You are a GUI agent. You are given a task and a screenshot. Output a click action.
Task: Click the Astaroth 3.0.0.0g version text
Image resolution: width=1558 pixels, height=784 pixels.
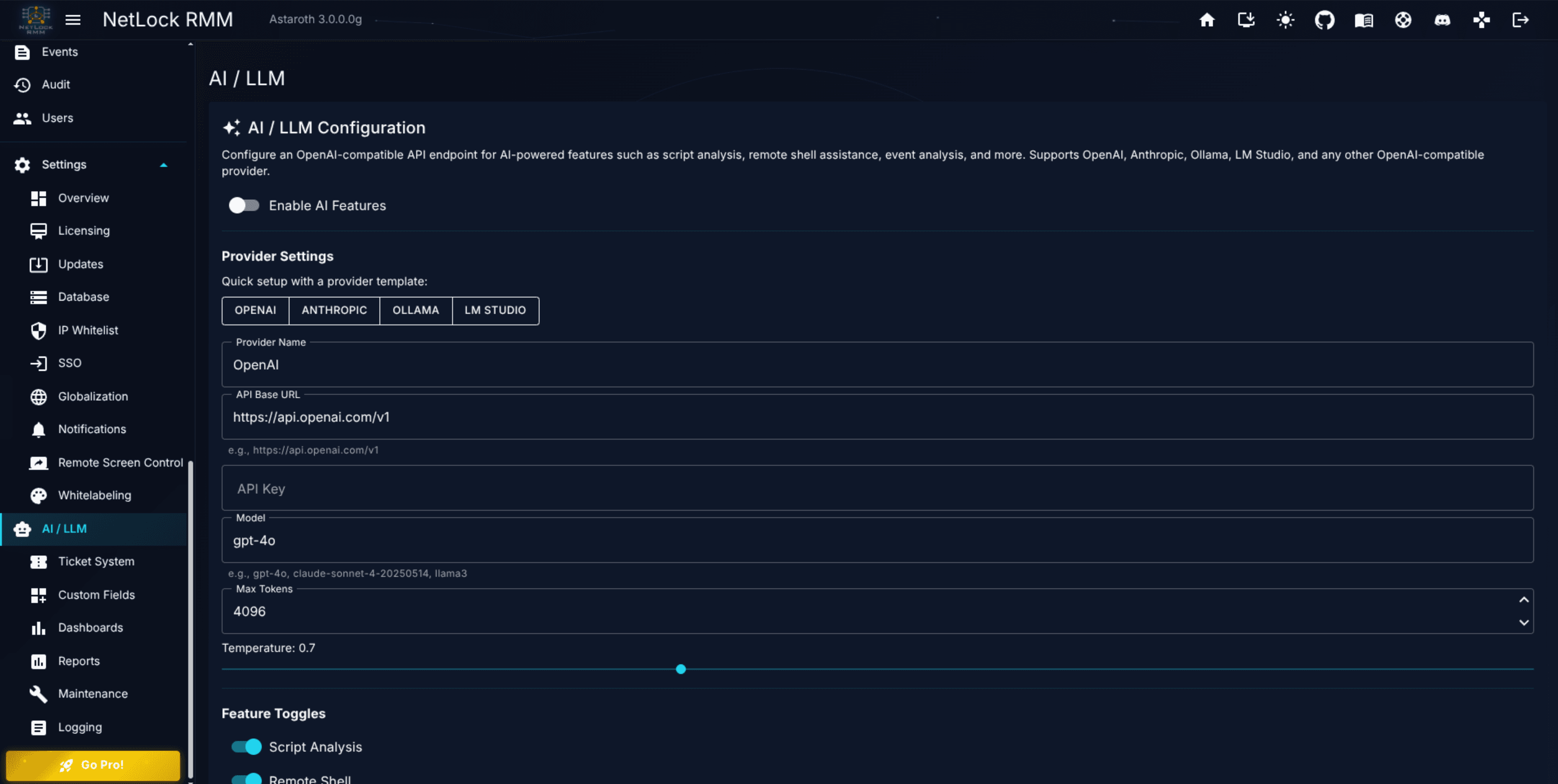[x=316, y=20]
